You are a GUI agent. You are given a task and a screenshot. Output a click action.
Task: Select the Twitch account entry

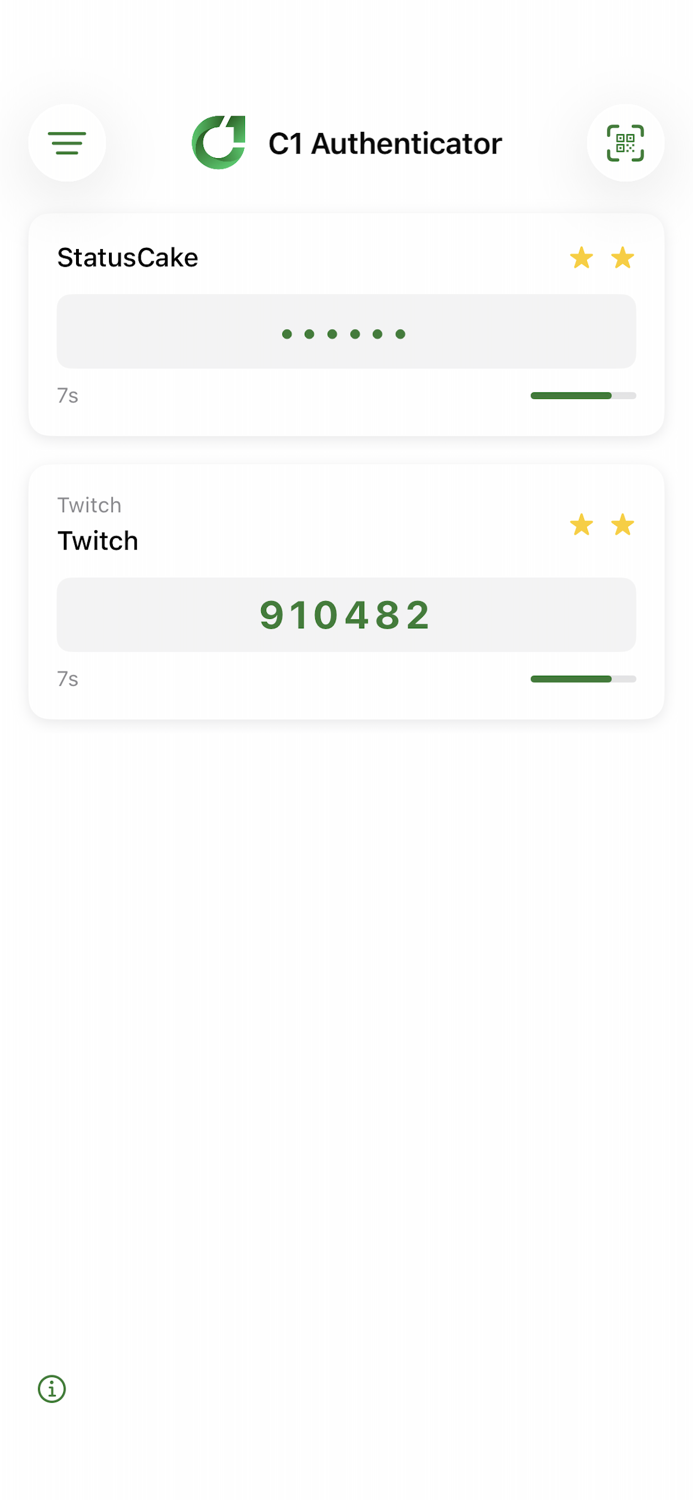346,591
